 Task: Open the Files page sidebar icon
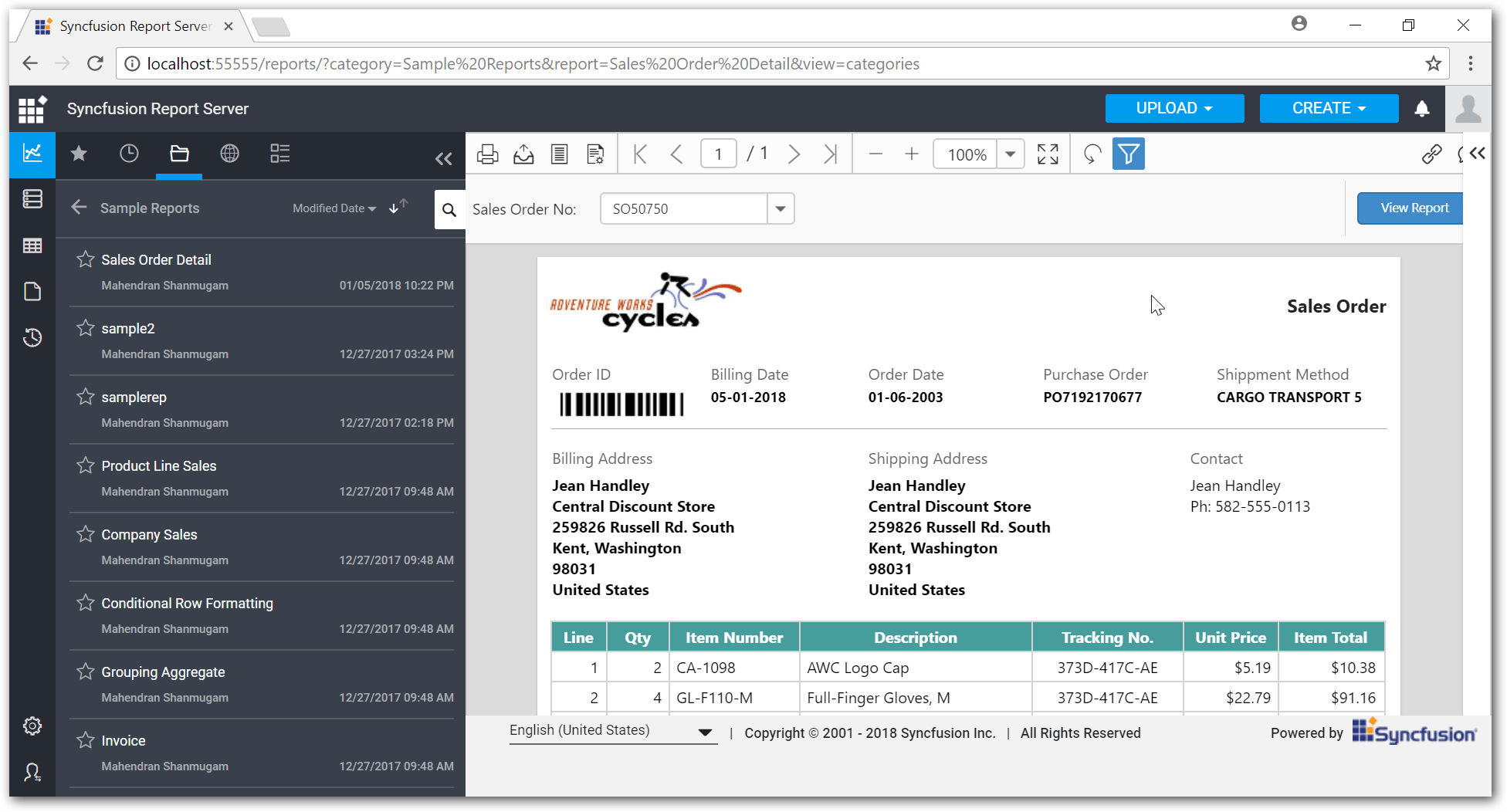pos(32,292)
